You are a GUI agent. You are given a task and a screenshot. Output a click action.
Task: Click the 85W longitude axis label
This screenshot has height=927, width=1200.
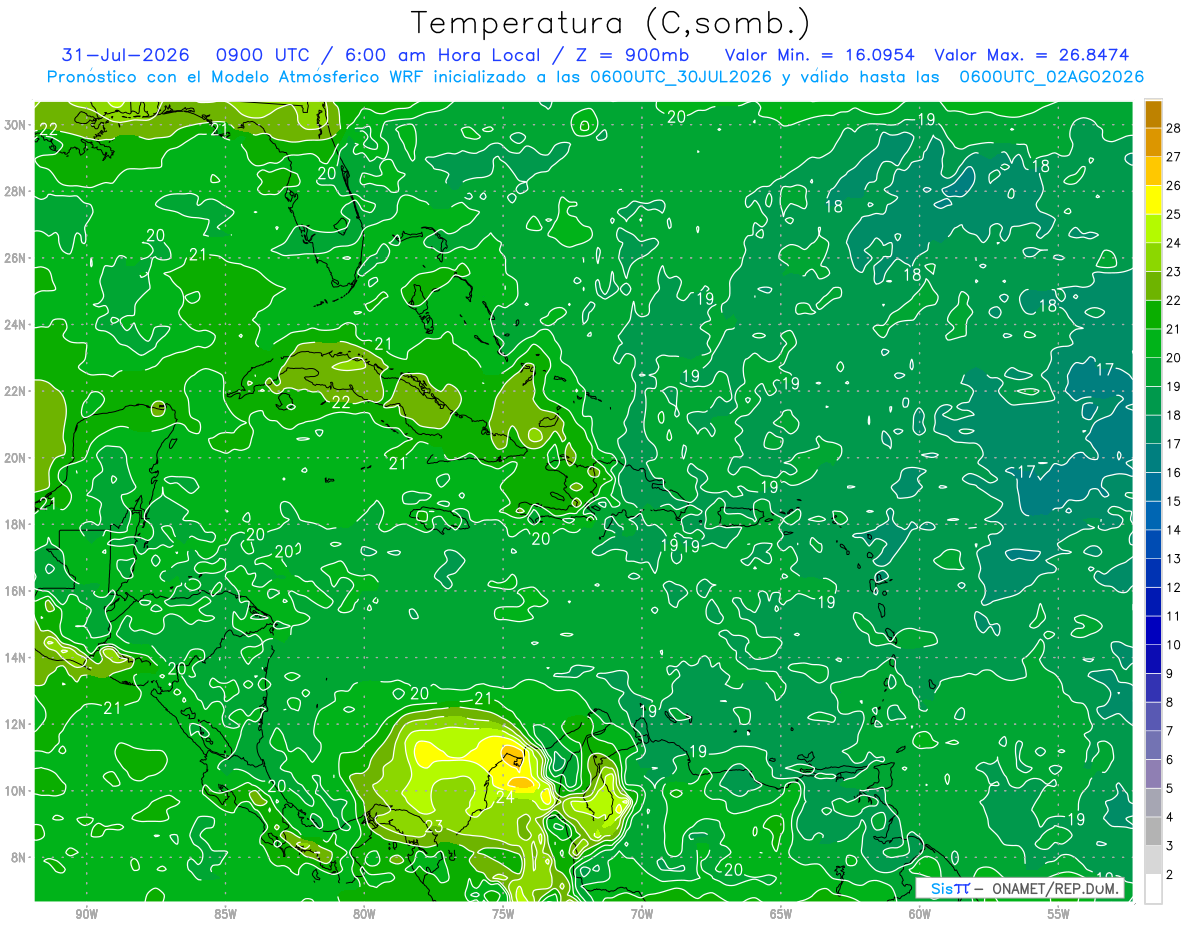click(x=225, y=914)
